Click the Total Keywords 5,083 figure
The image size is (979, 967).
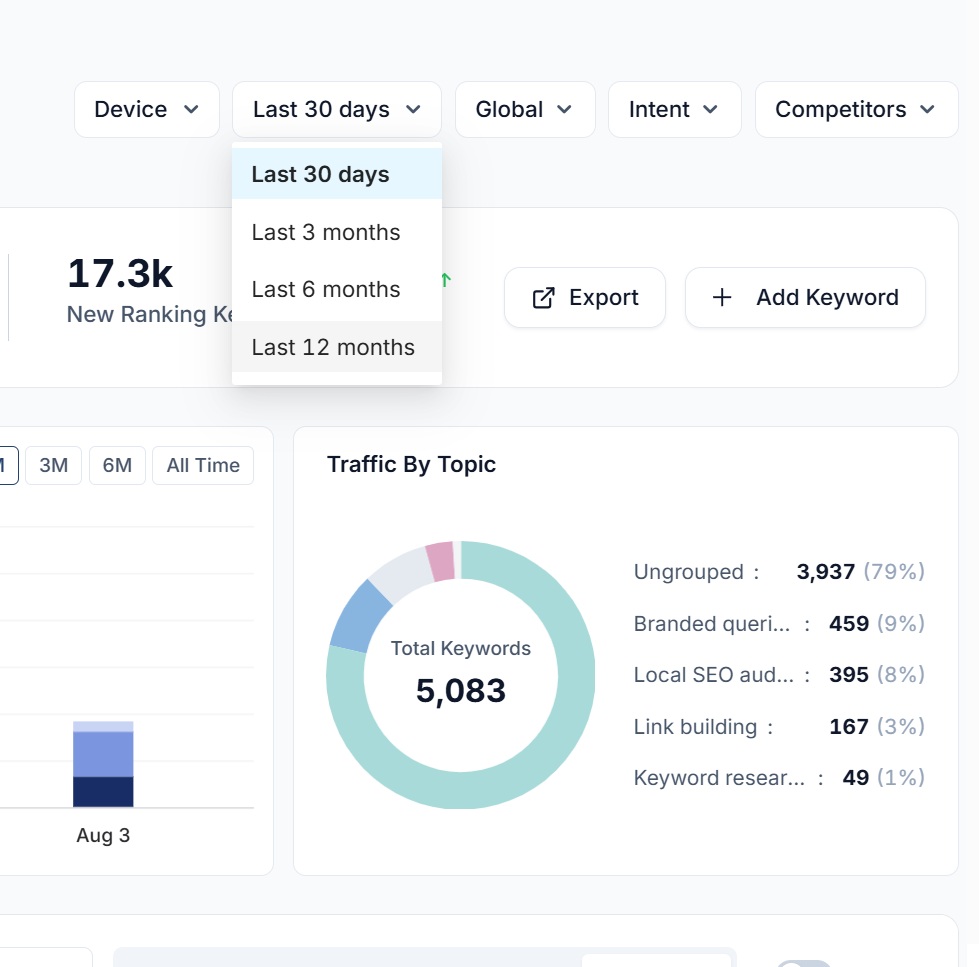[x=461, y=690]
